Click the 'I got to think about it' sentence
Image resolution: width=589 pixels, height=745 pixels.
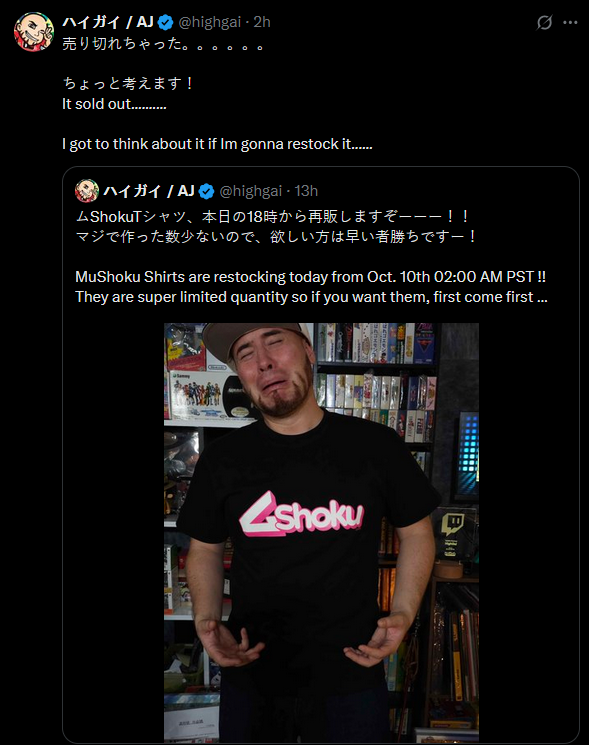point(217,144)
